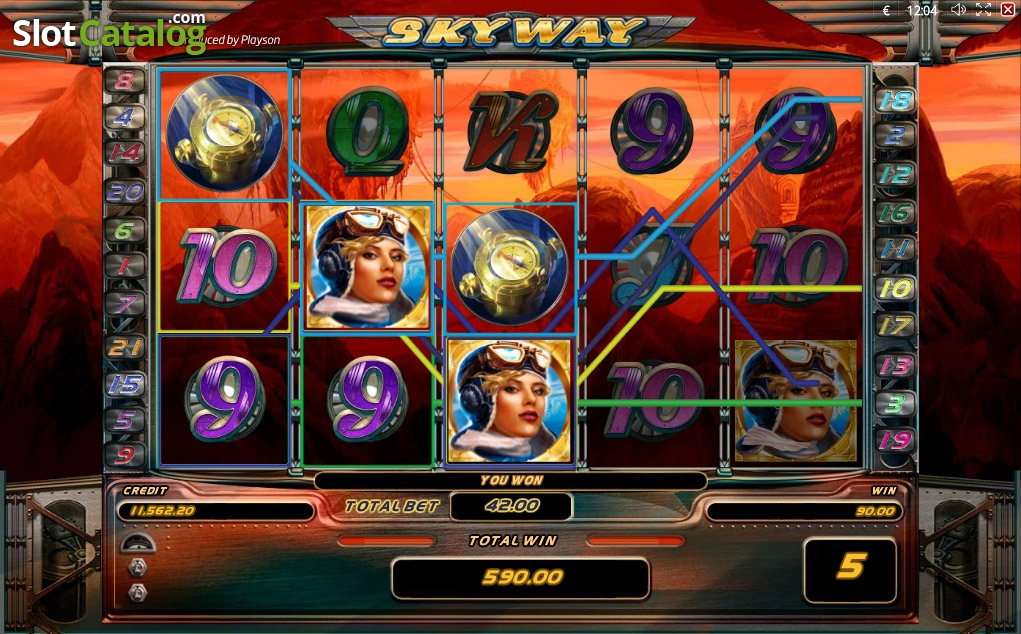This screenshot has height=634, width=1021.
Task: Click the Total Win 590.00 display
Action: pos(520,577)
